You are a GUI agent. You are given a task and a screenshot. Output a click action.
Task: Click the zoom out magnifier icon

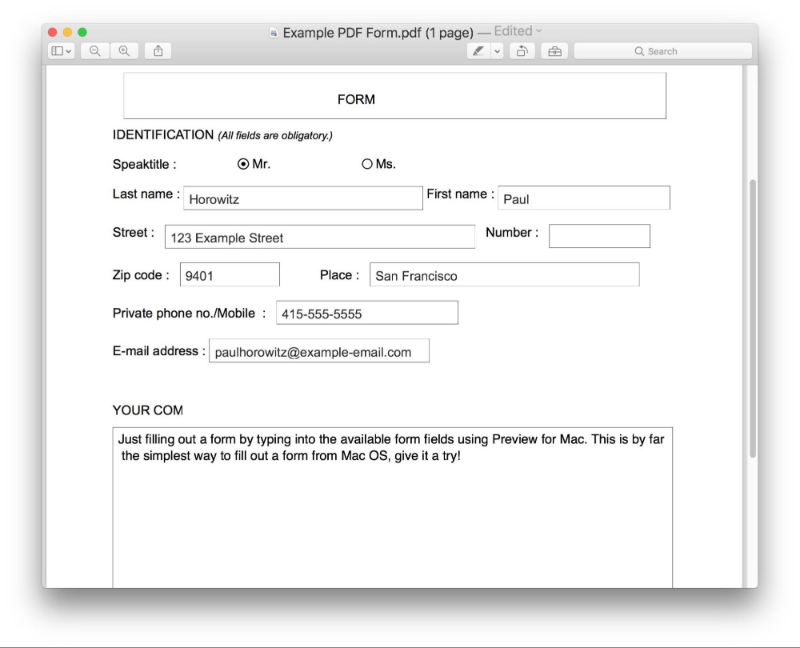coord(95,51)
